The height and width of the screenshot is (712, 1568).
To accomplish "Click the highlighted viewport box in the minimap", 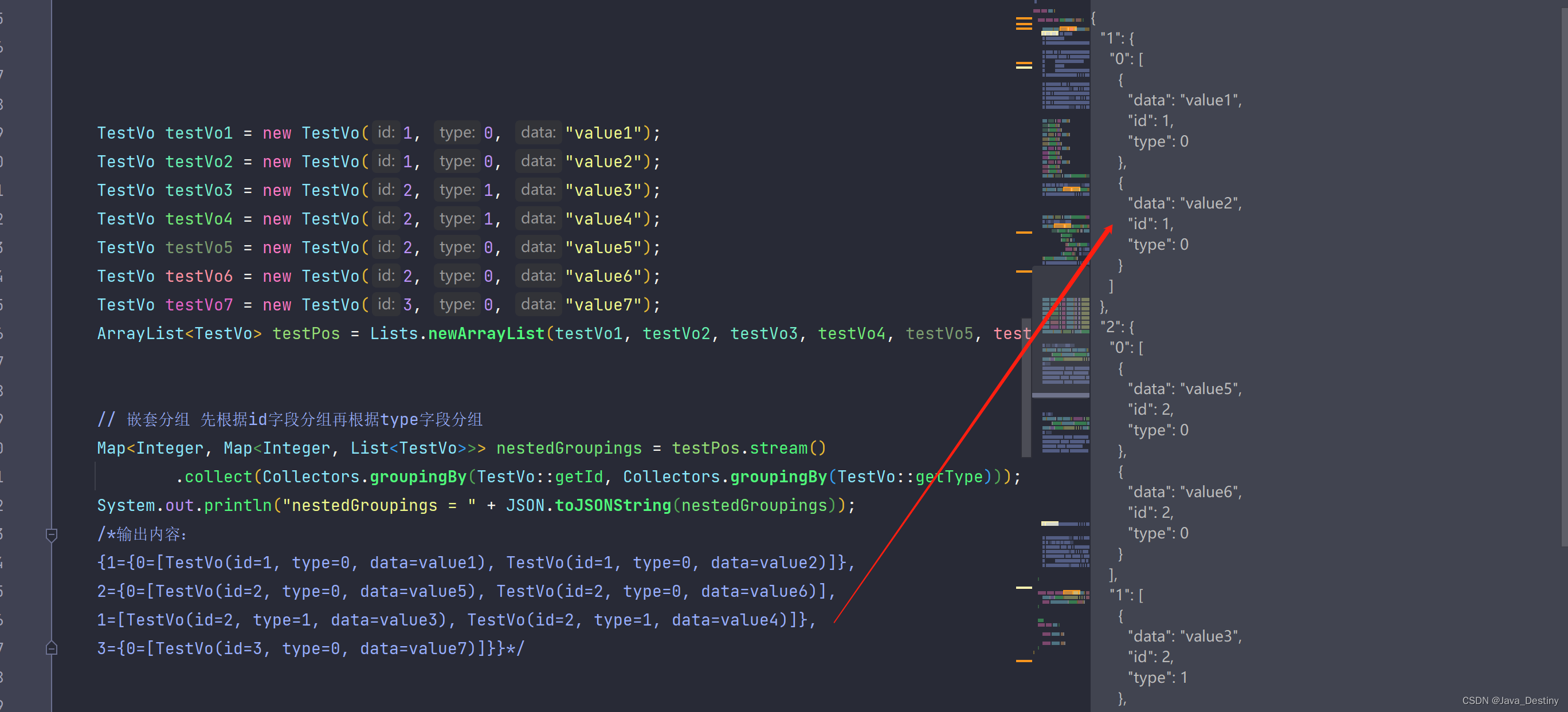I will [1061, 332].
